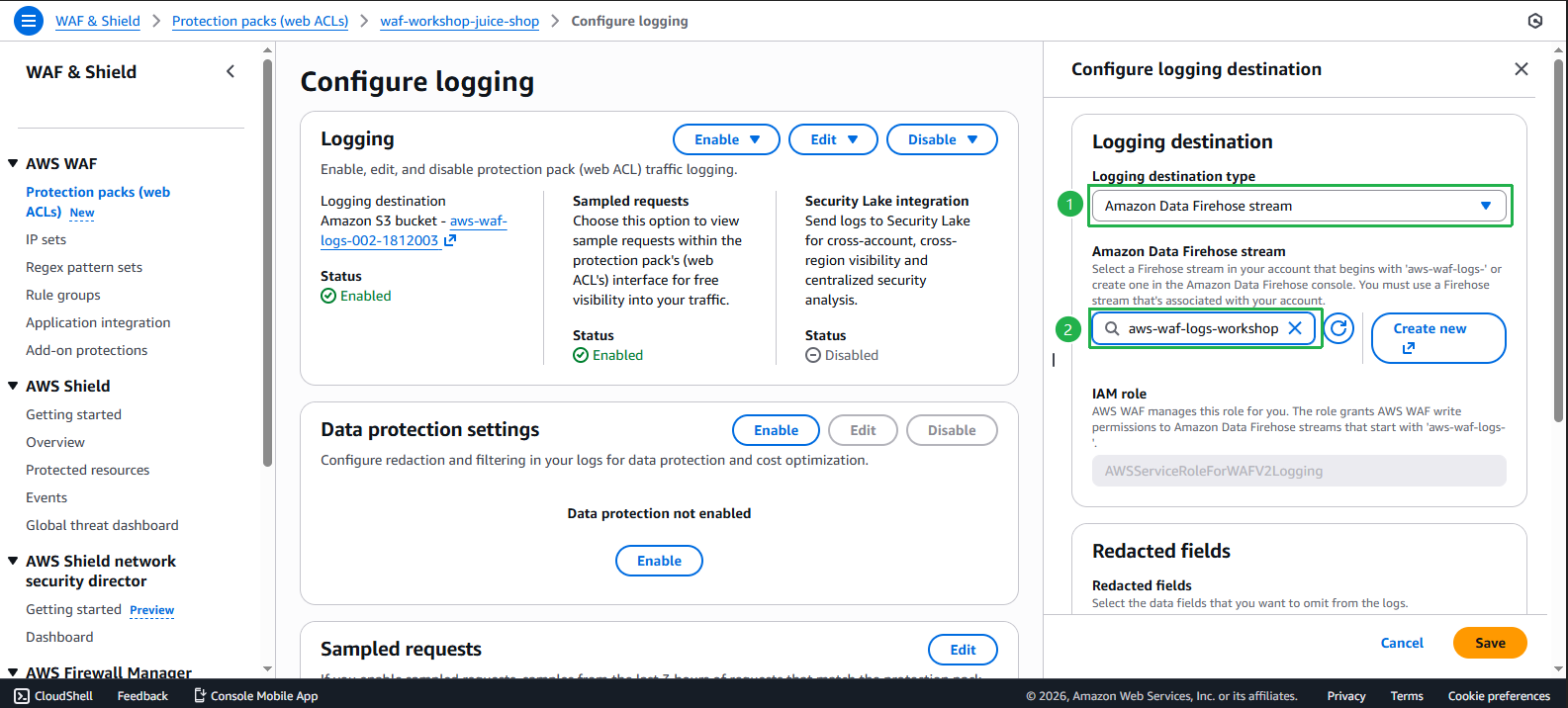1568x708 pixels.
Task: Cancel the logging destination changes
Action: click(1402, 643)
